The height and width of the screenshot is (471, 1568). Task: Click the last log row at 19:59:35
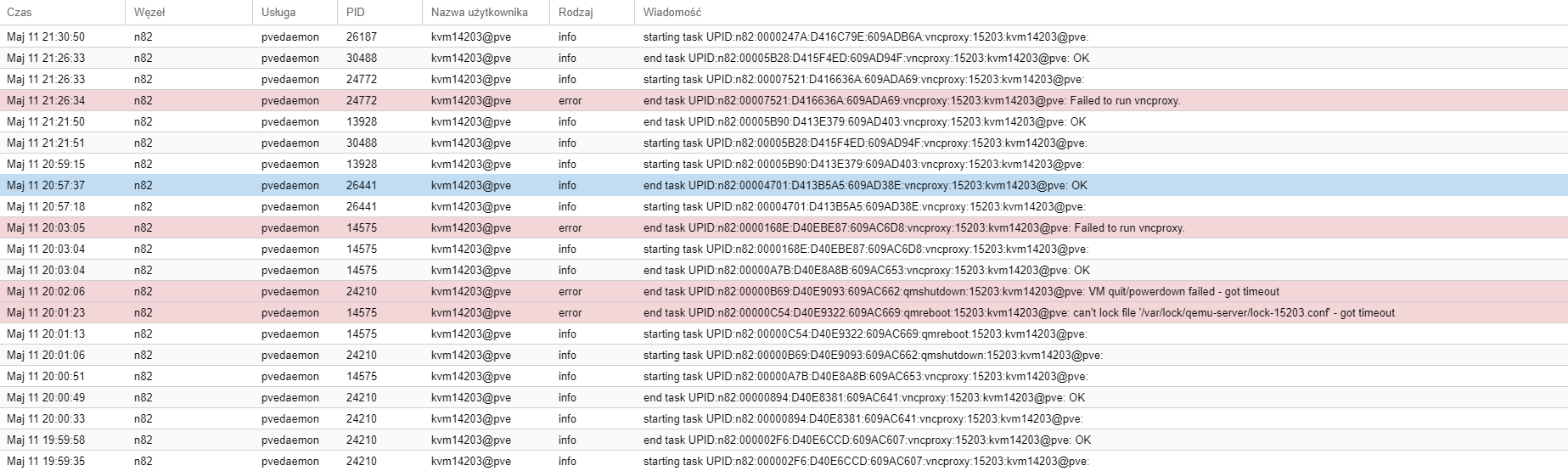[865, 461]
